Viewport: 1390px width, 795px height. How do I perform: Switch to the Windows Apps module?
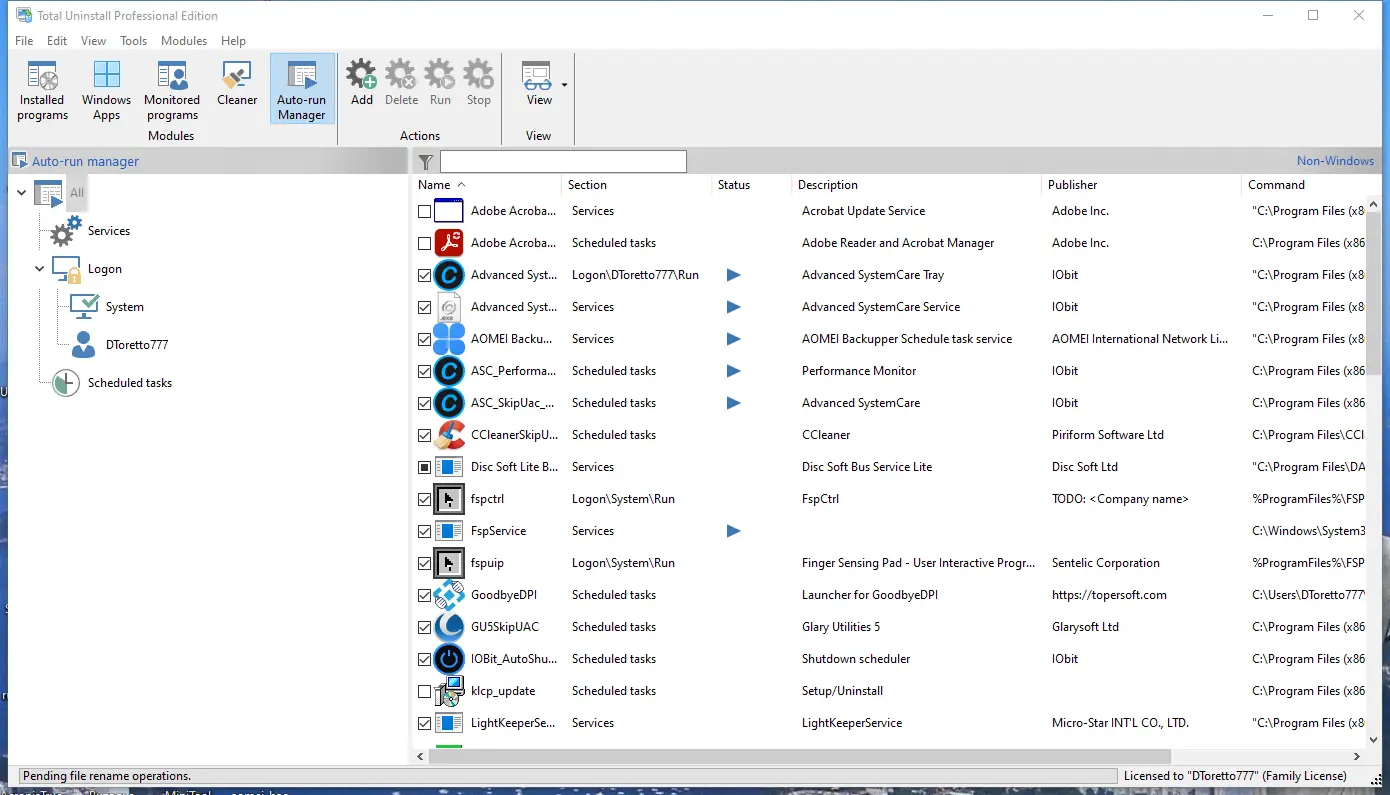coord(106,90)
